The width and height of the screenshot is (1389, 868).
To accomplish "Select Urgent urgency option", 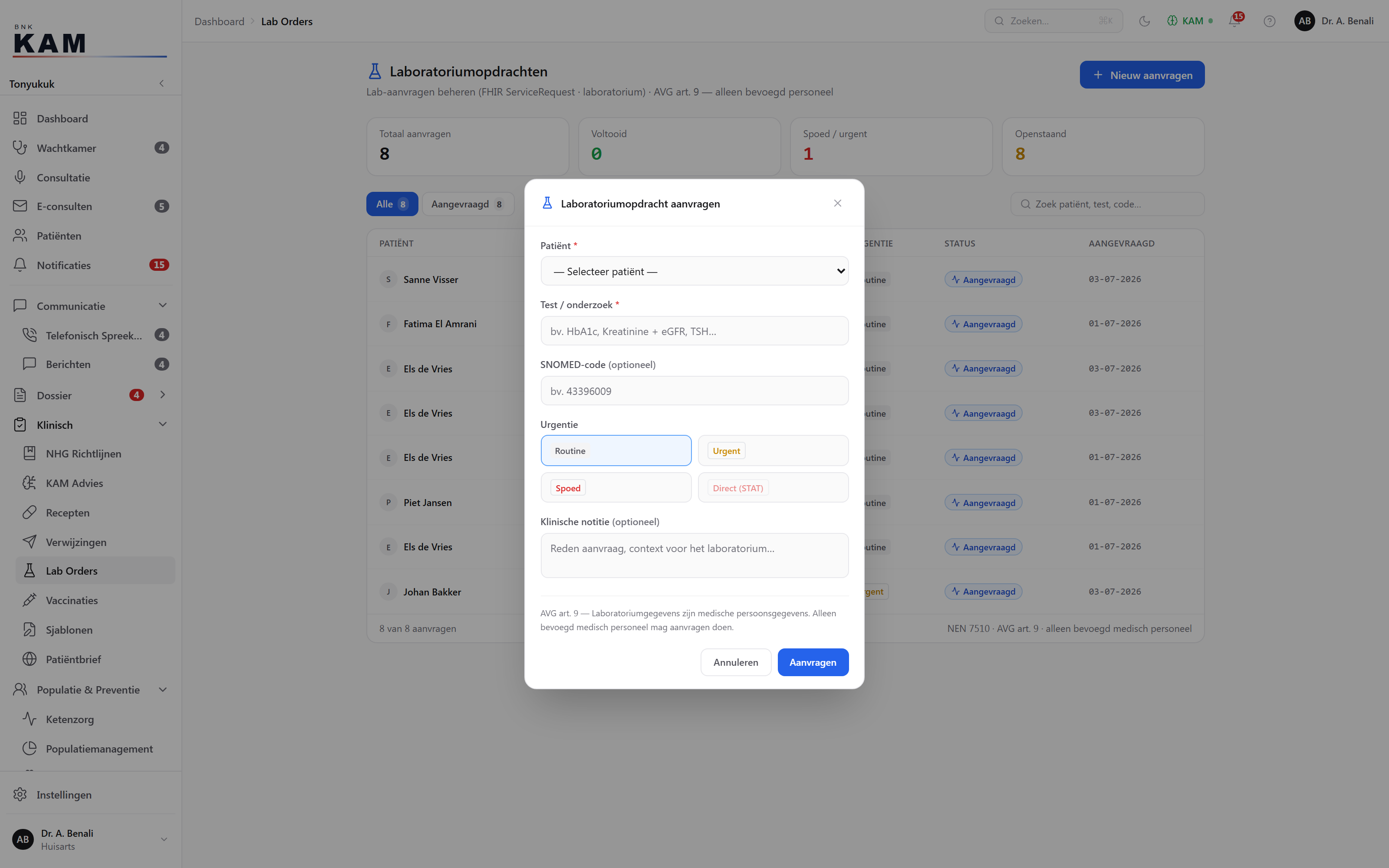I will pyautogui.click(x=773, y=450).
